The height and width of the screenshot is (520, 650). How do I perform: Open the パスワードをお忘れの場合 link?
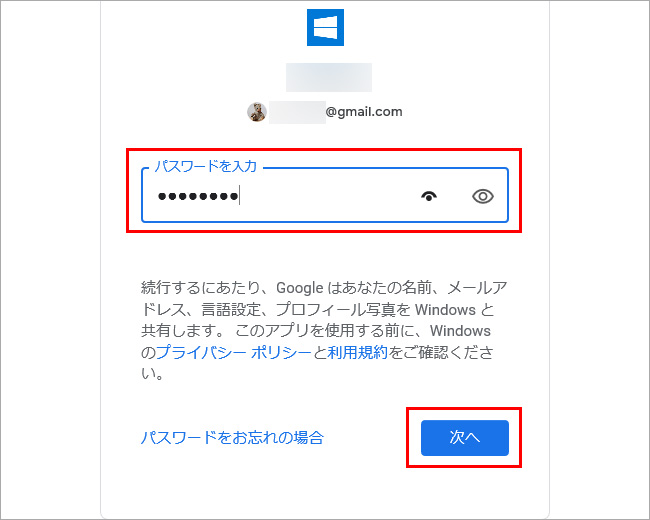[232, 437]
